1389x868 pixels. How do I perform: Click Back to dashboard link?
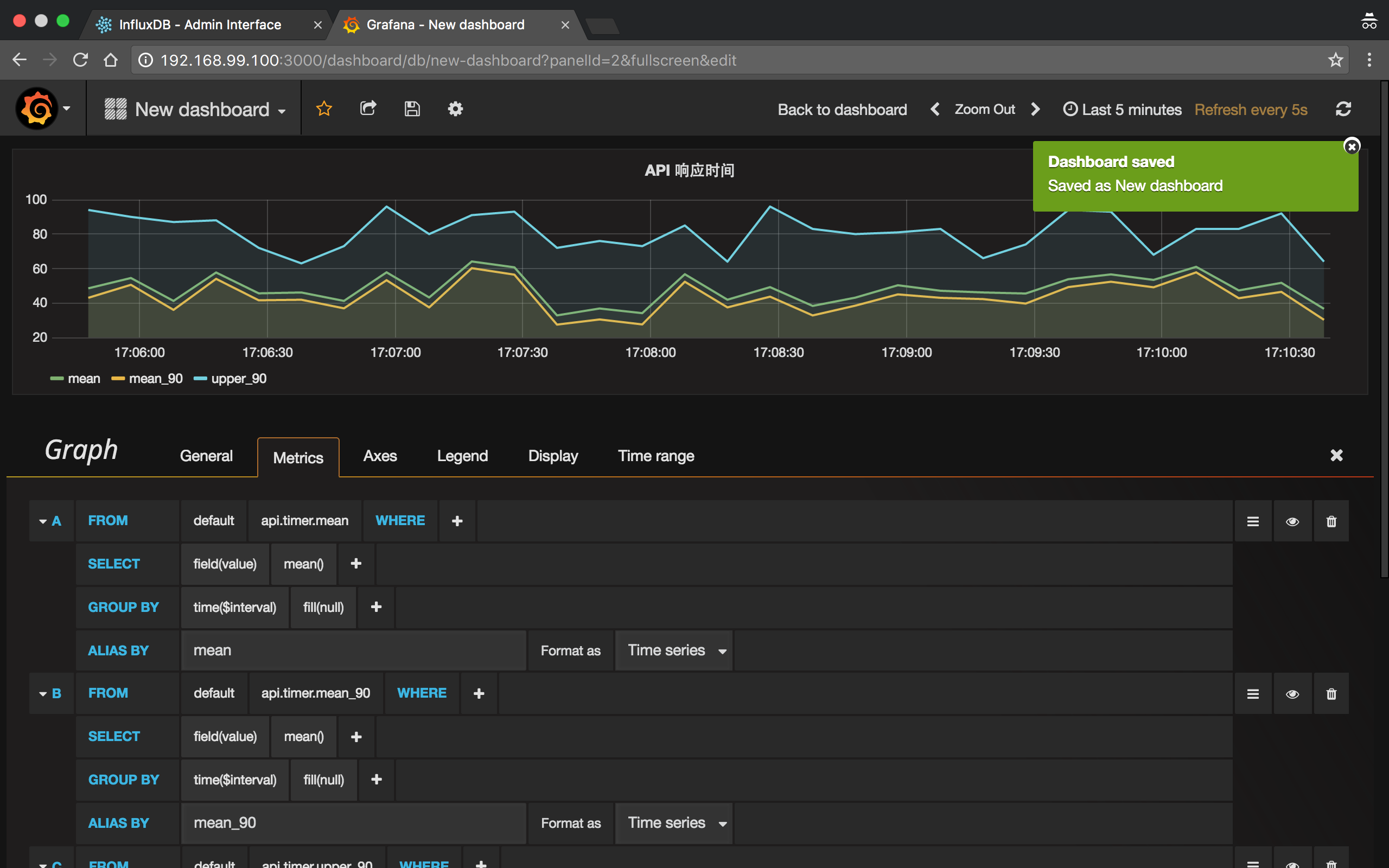click(842, 110)
